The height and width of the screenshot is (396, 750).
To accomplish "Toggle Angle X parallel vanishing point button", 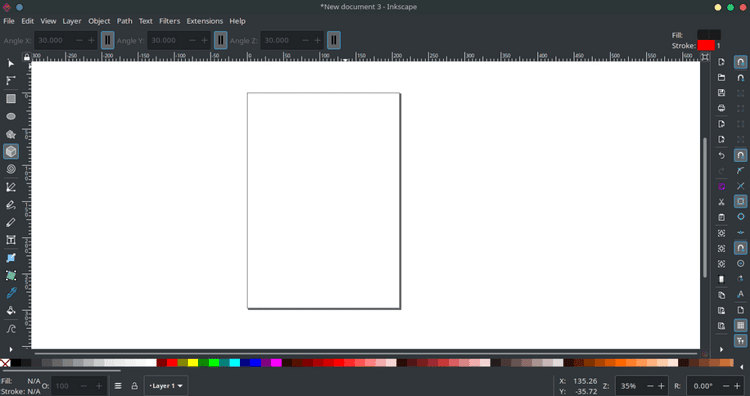I will coord(108,40).
